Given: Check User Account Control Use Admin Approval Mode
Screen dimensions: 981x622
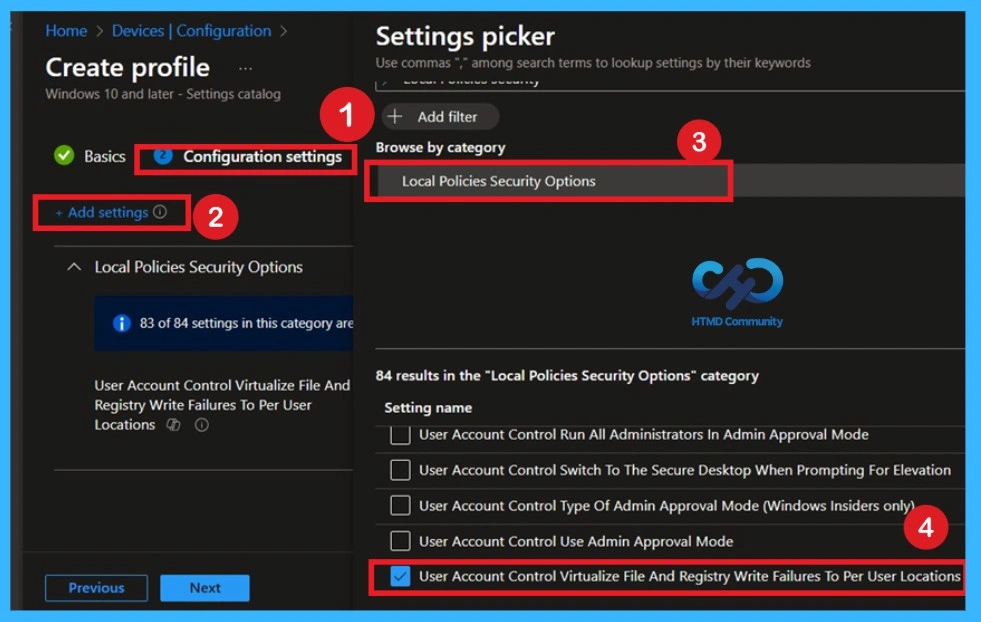Looking at the screenshot, I should (x=400, y=541).
